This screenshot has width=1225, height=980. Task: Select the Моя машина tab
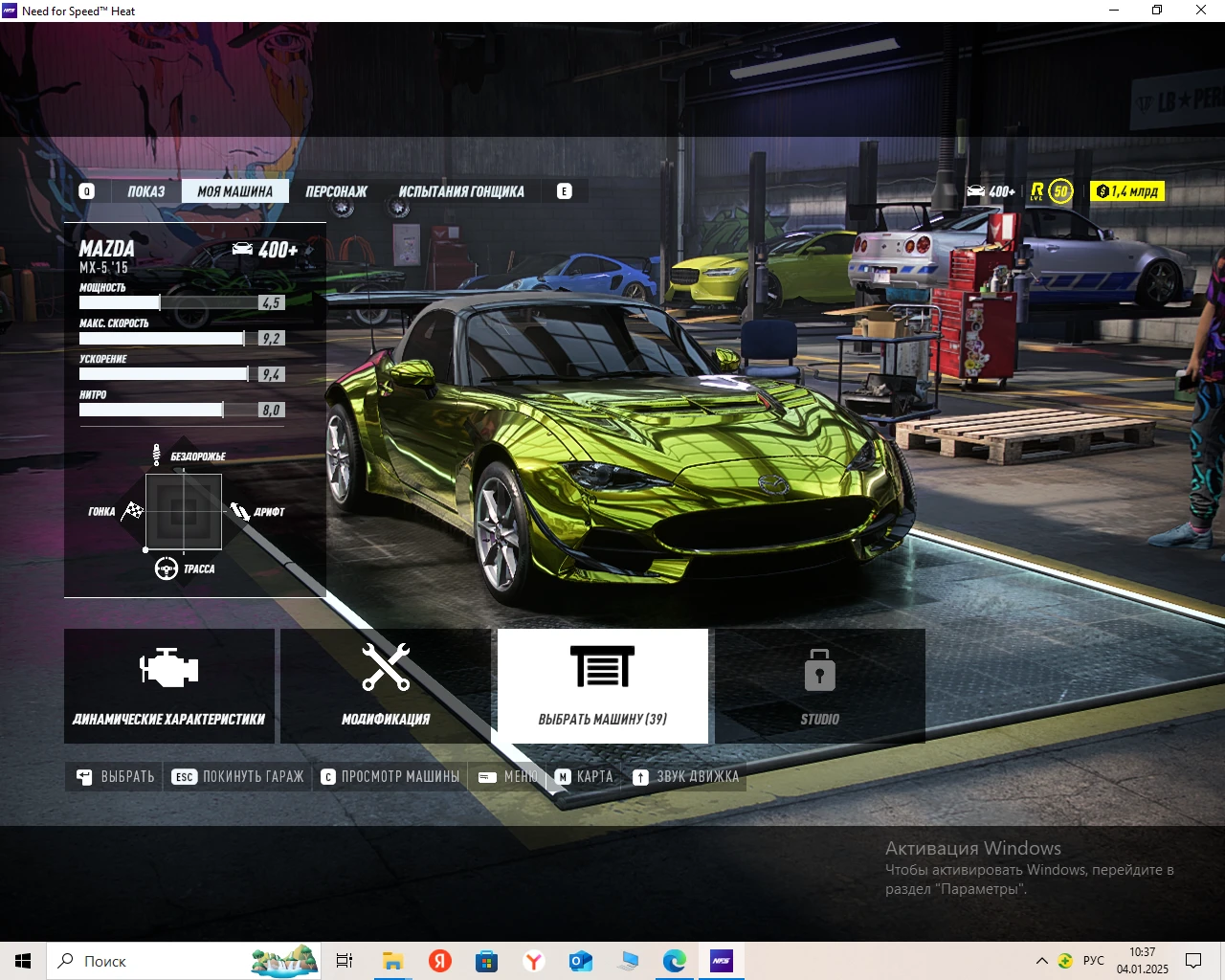pos(235,191)
